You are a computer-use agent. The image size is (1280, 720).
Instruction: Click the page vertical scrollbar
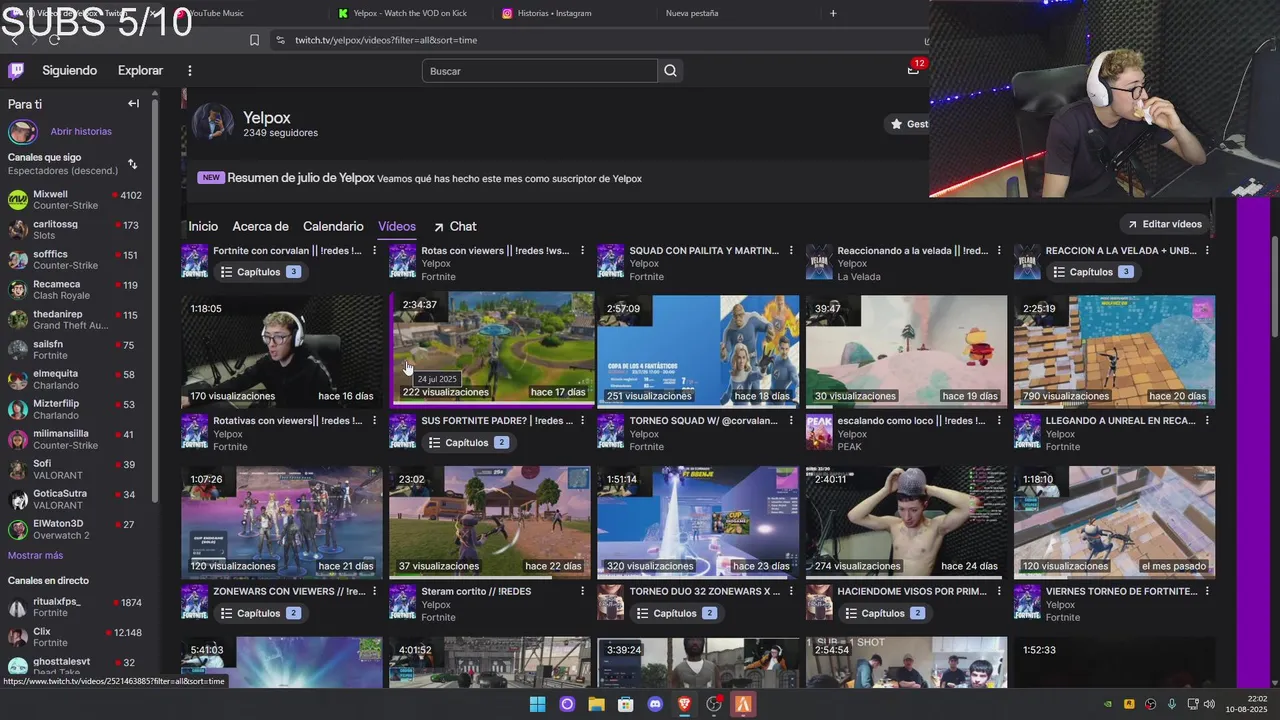coord(1274,286)
